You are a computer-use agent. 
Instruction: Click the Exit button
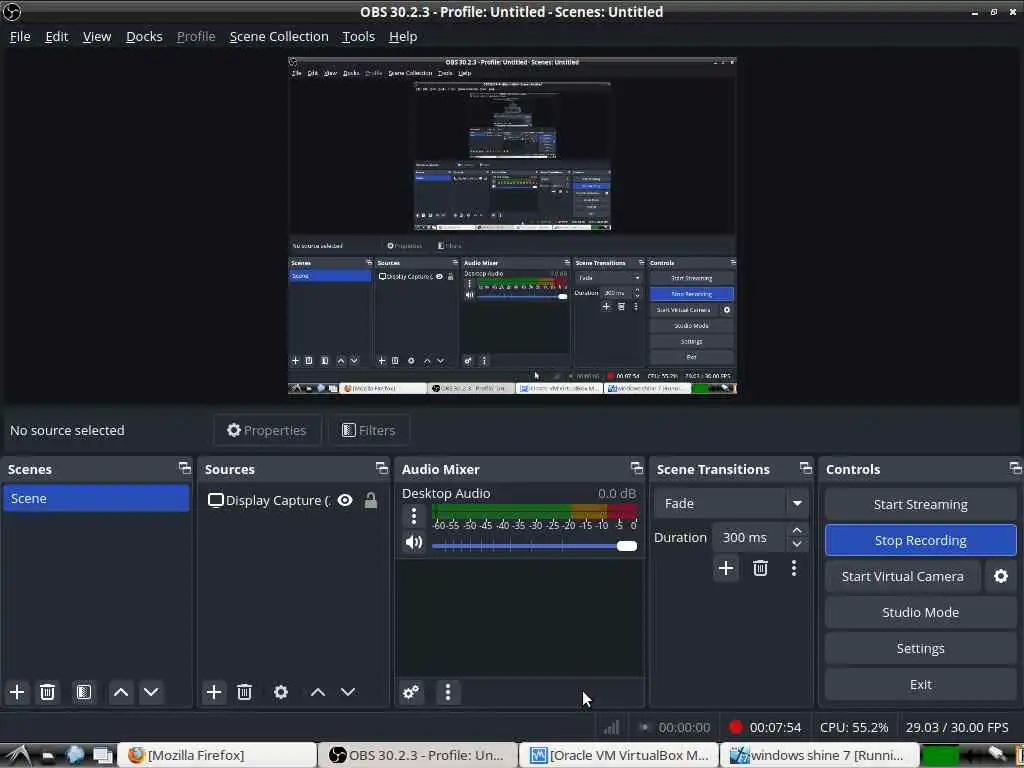[x=920, y=684]
